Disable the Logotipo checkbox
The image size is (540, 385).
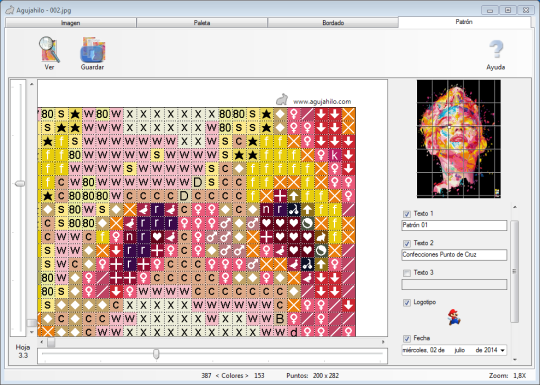pyautogui.click(x=407, y=303)
